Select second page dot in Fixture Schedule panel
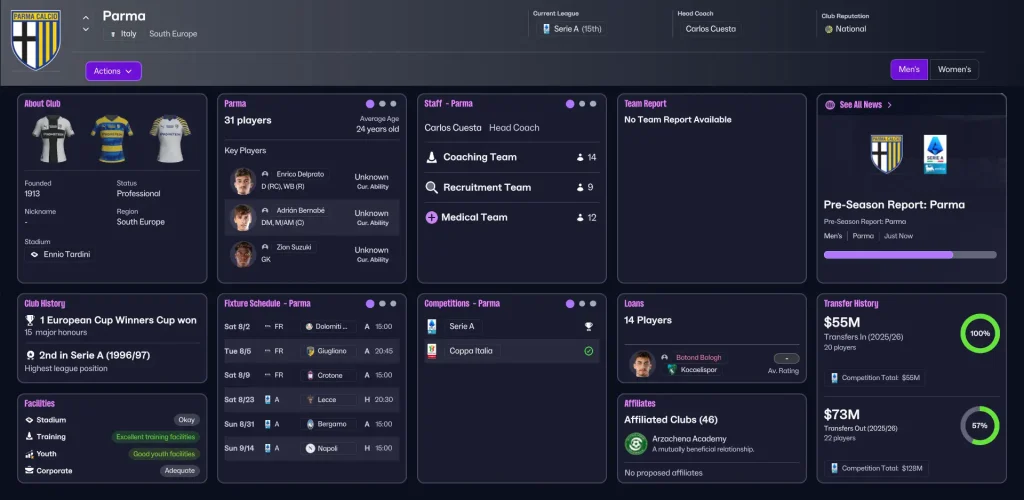The width and height of the screenshot is (1024, 500). click(383, 304)
